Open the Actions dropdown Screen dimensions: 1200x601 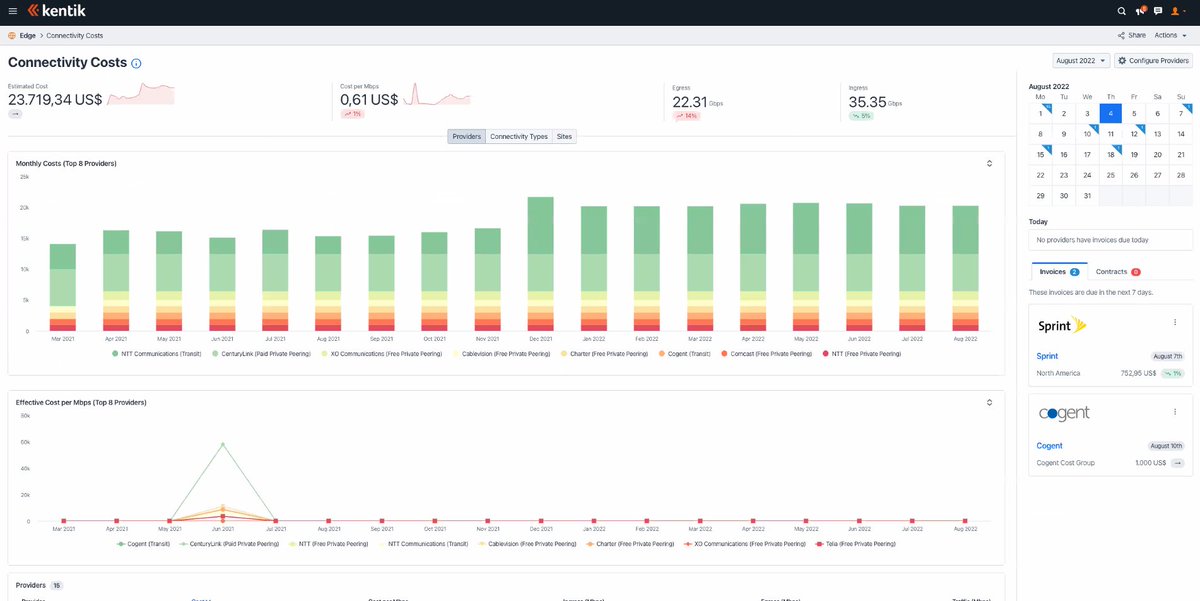(1171, 35)
